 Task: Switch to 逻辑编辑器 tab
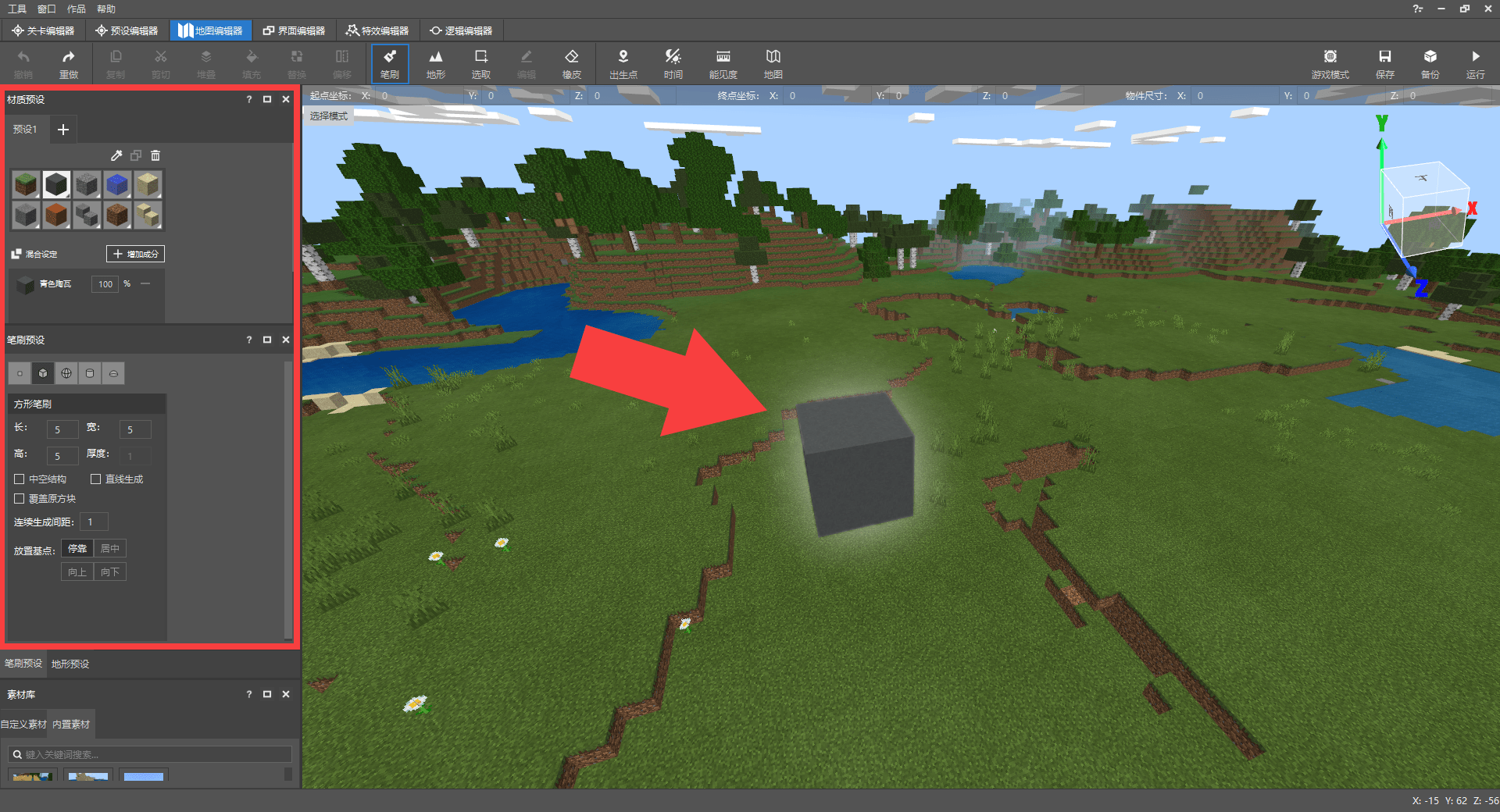pyautogui.click(x=462, y=30)
